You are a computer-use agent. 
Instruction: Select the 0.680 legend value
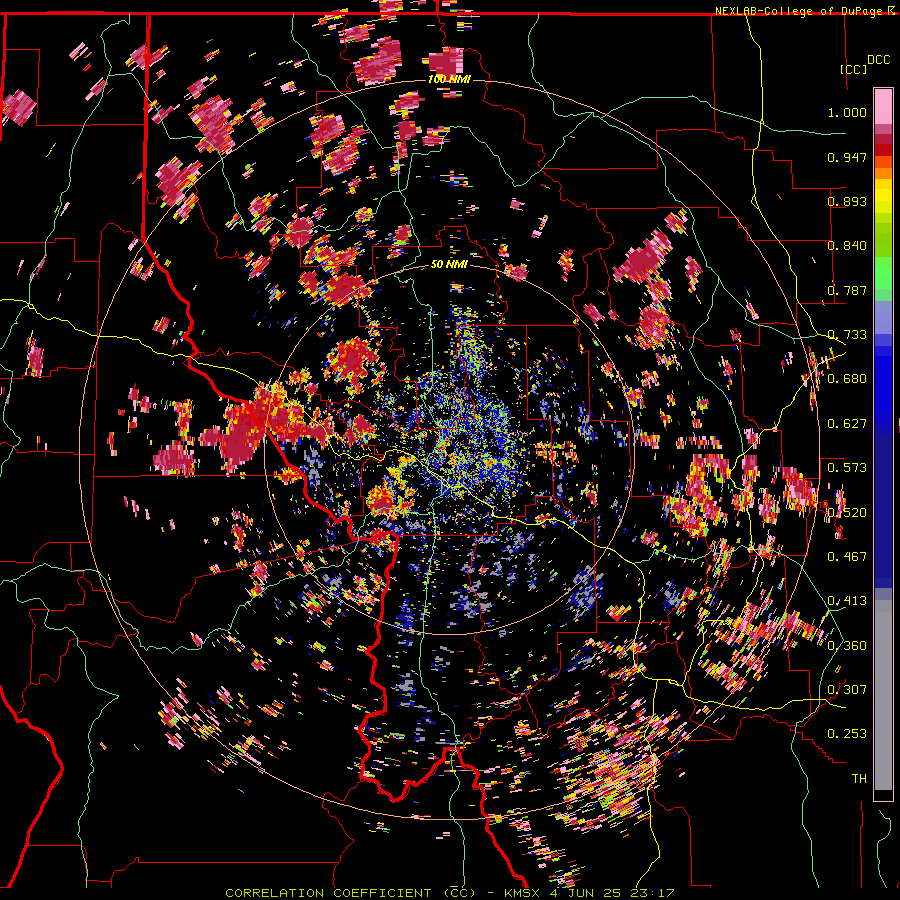click(x=847, y=379)
